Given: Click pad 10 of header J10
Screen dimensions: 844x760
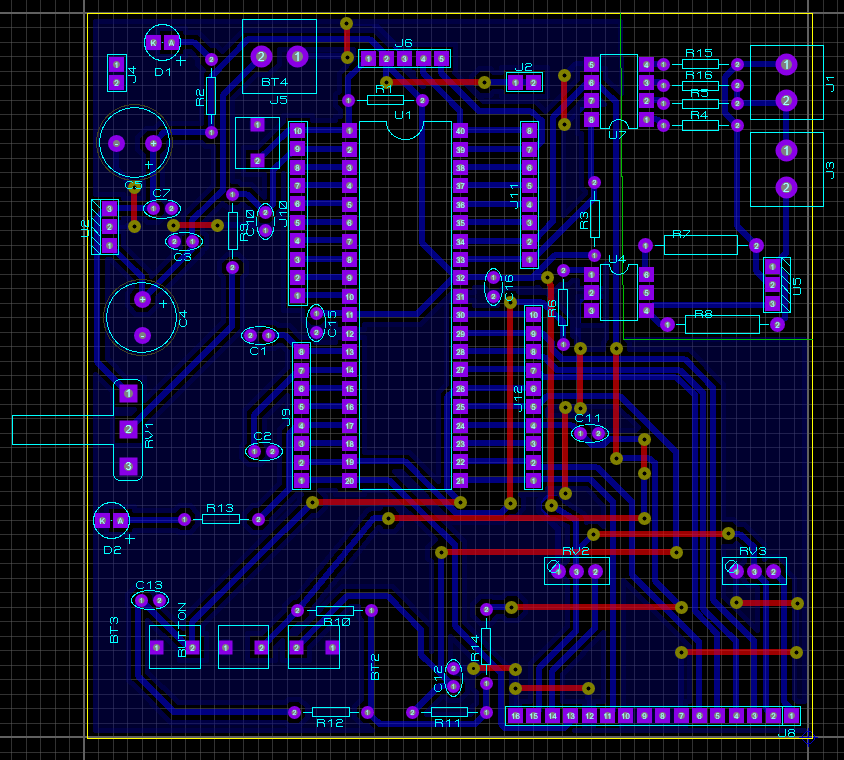Looking at the screenshot, I should coord(298,131).
